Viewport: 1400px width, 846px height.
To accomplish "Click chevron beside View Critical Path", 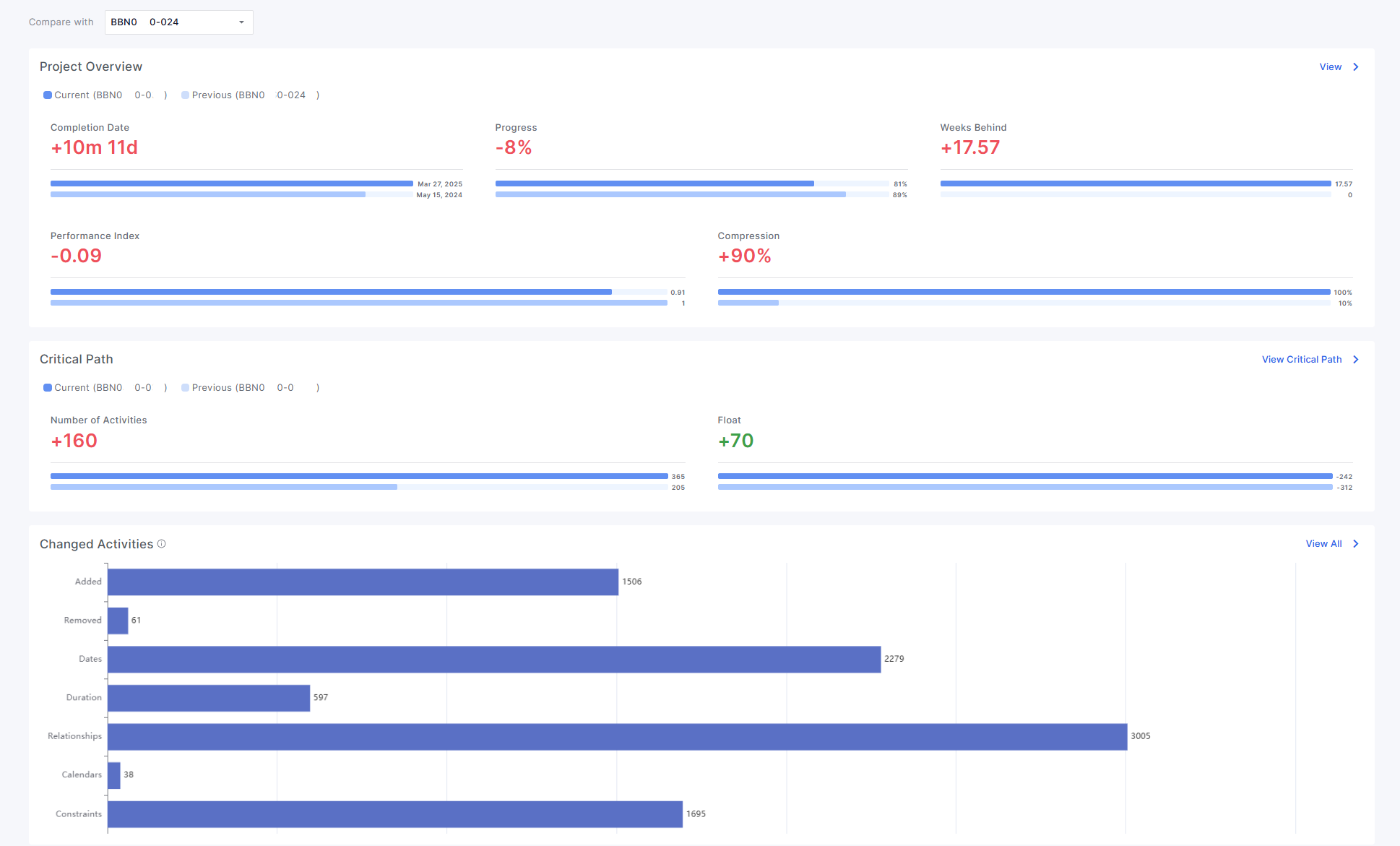I will point(1356,359).
